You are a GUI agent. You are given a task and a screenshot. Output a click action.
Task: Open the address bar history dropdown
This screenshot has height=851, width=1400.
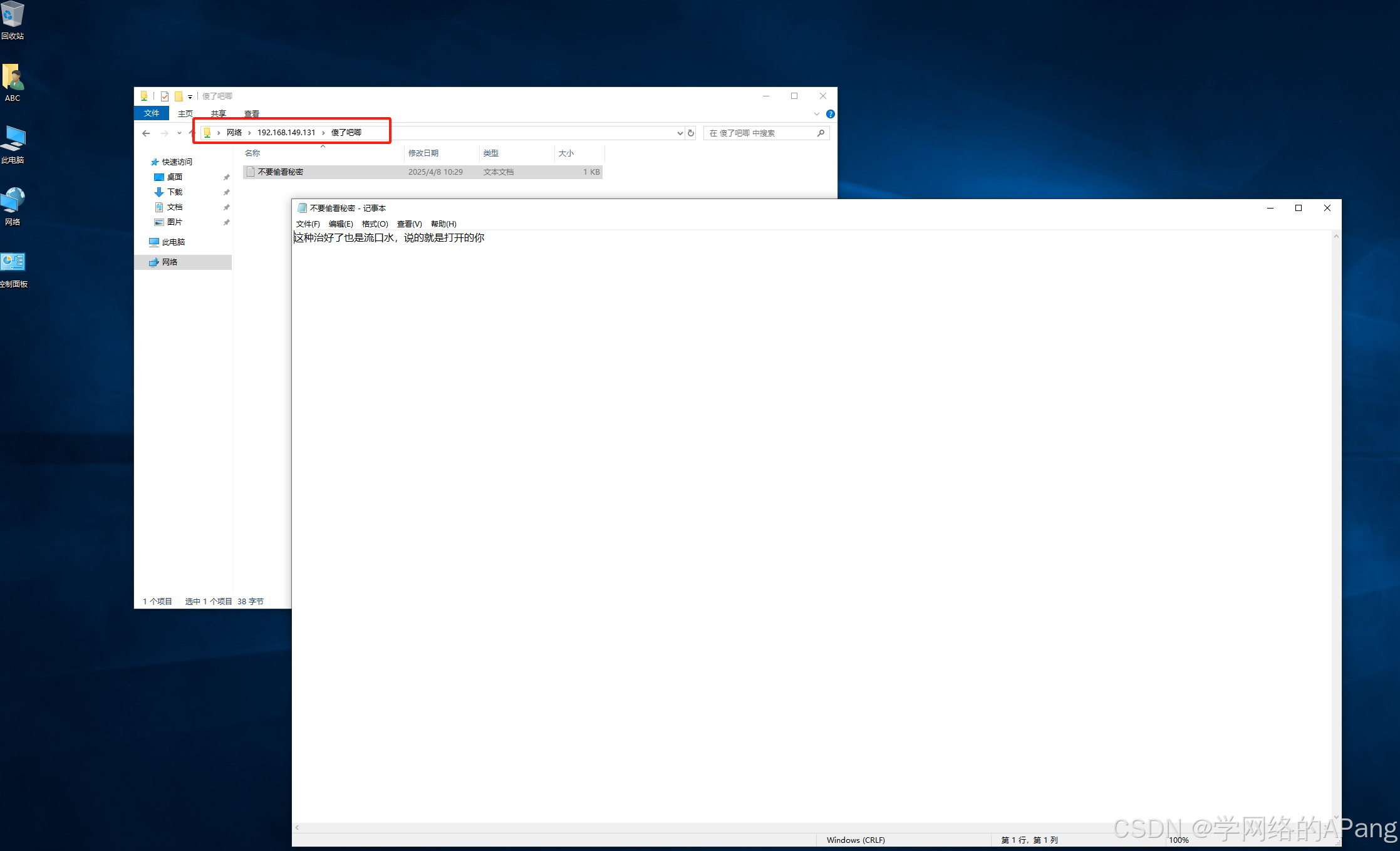[680, 133]
